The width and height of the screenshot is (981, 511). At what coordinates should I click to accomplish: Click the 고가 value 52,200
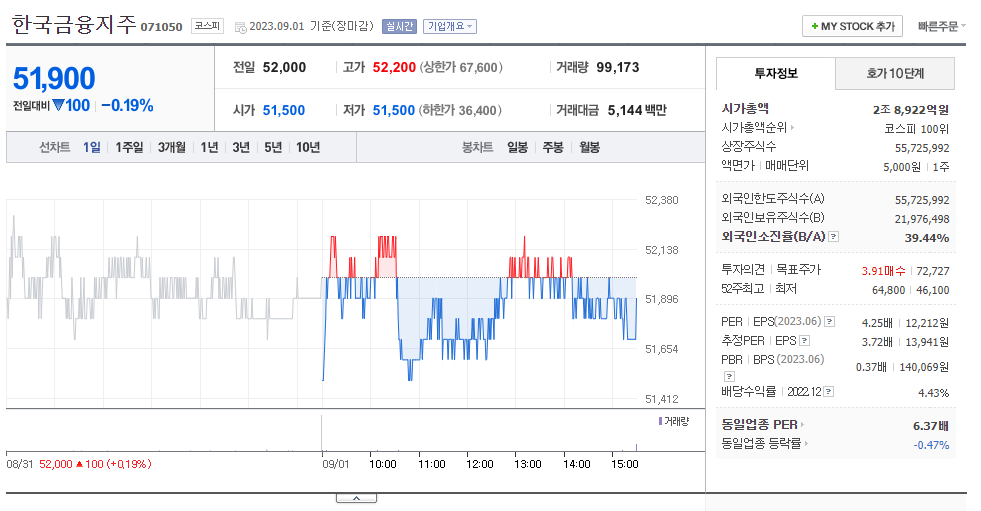point(394,67)
